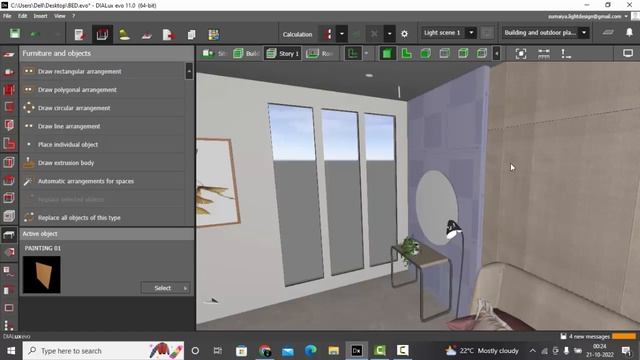Click the document export red arrow icon
This screenshot has width=640, height=360.
[x=169, y=35]
